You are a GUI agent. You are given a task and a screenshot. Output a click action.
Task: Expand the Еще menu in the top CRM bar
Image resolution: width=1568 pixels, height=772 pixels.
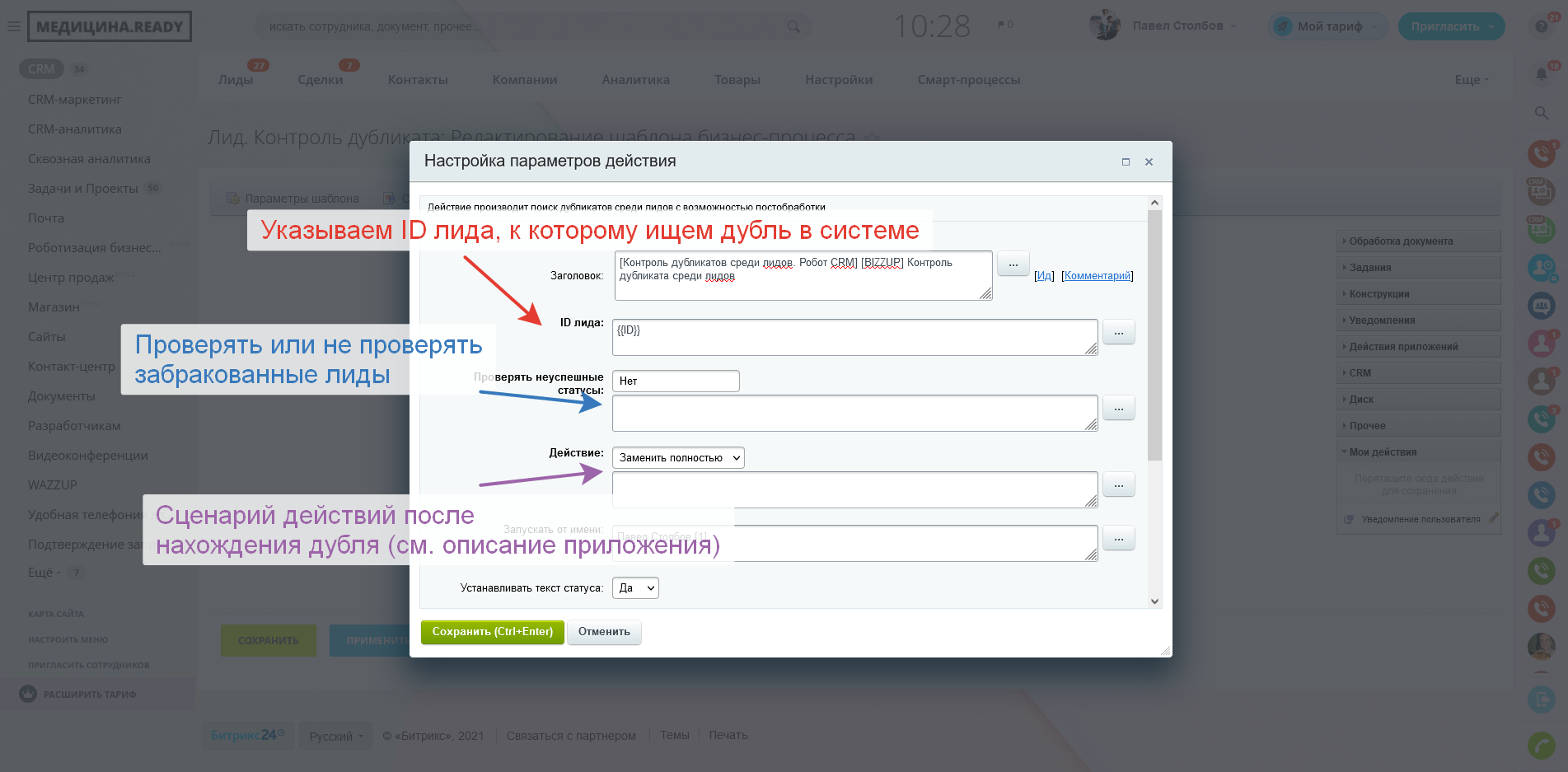[x=1472, y=80]
